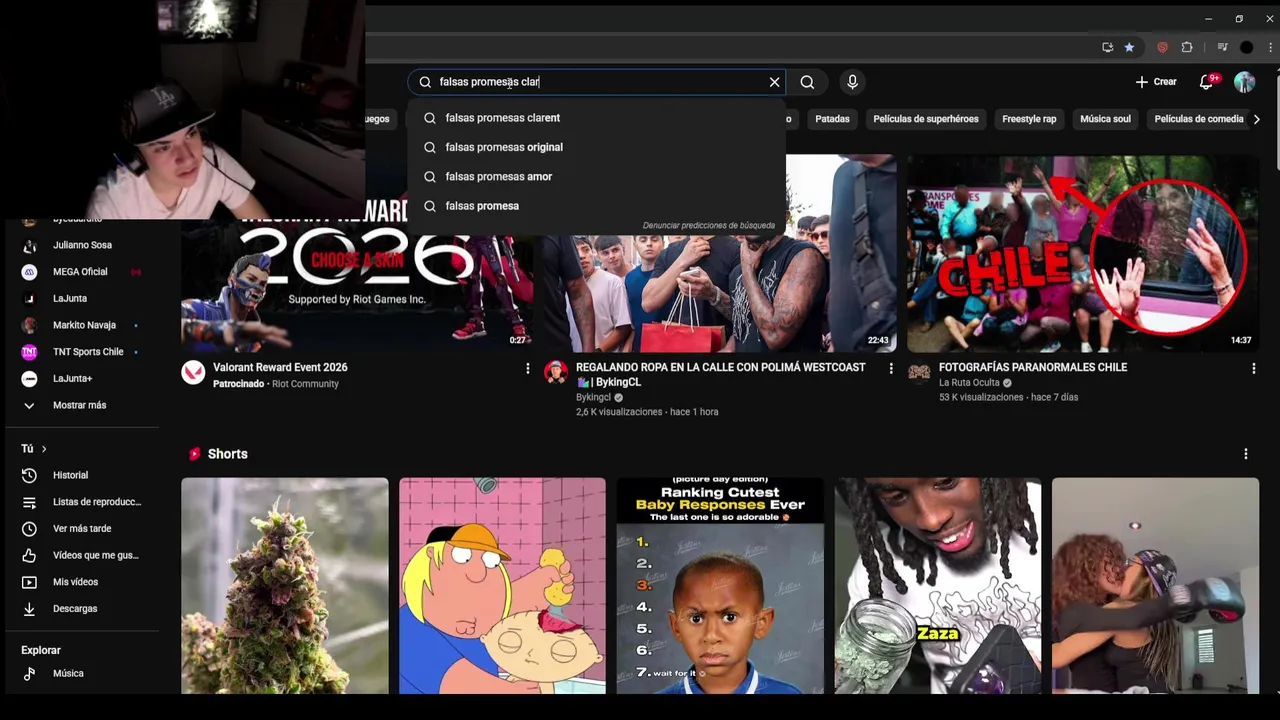
Task: Open the browser three-dot menu
Action: pos(1269,47)
